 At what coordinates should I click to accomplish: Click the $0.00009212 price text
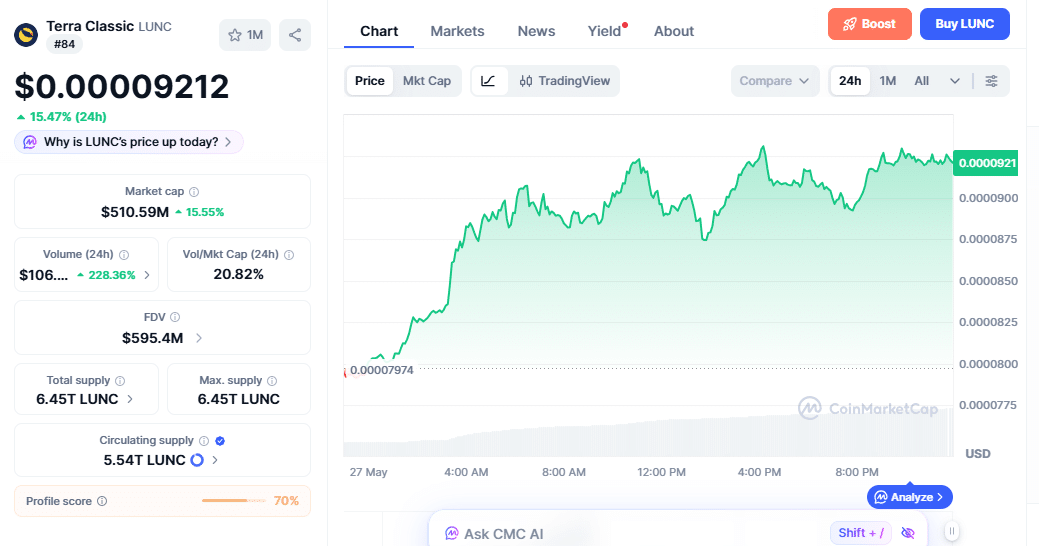[x=122, y=86]
